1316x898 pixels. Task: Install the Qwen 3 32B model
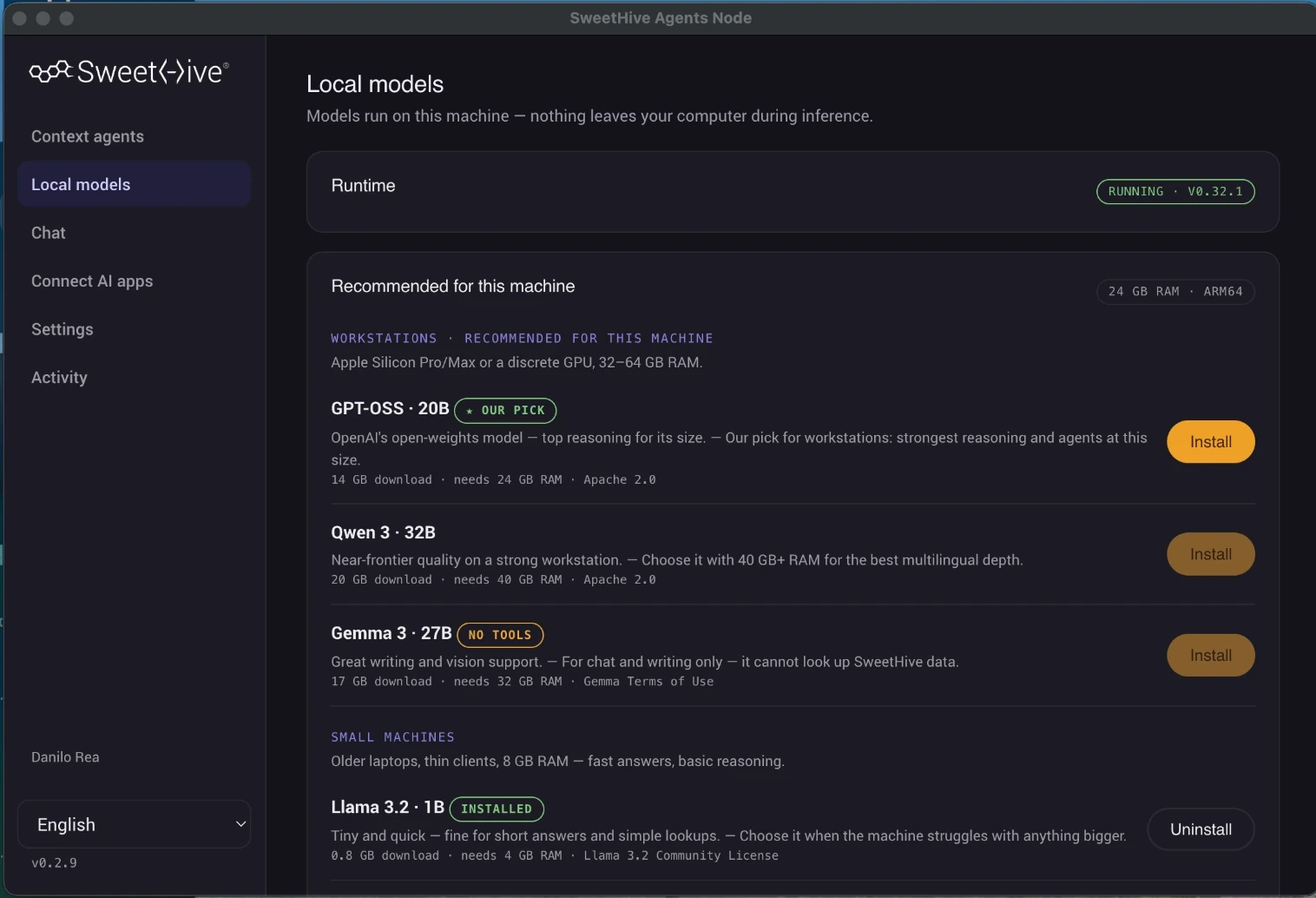[x=1210, y=554]
